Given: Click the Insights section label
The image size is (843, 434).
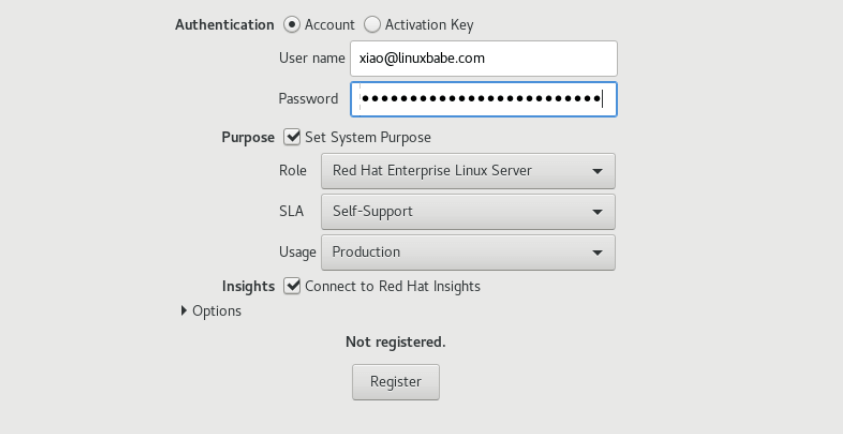Looking at the screenshot, I should tap(249, 286).
